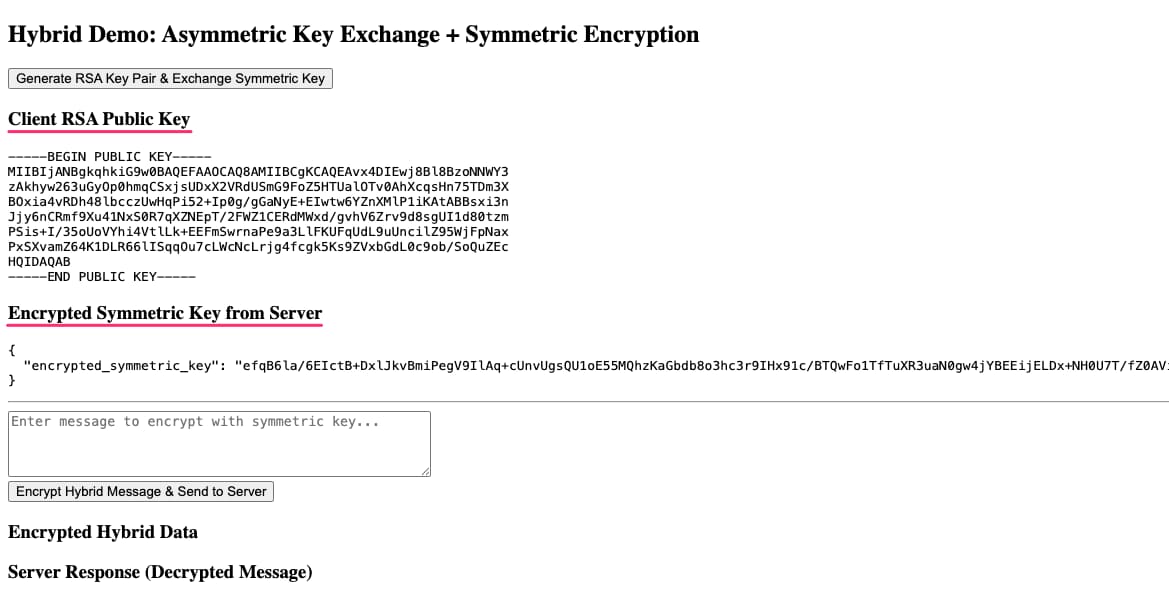This screenshot has height=615, width=1169.
Task: Click the END PUBLIC KEY line
Action: pos(101,277)
